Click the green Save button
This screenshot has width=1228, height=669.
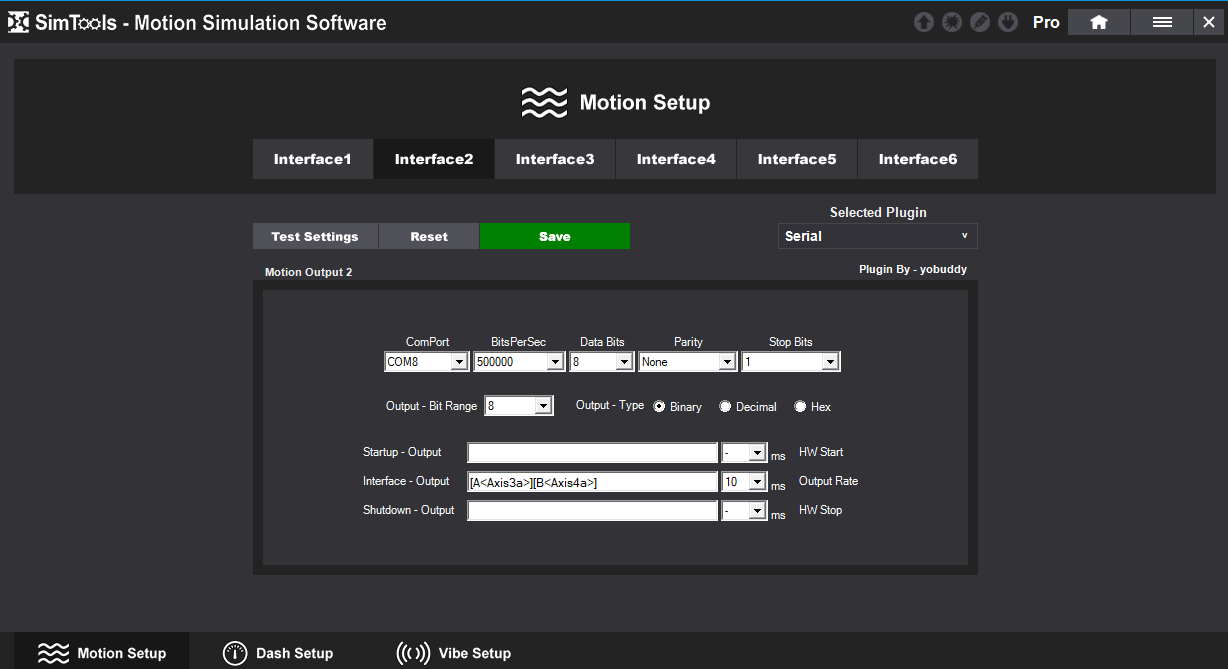[x=555, y=236]
